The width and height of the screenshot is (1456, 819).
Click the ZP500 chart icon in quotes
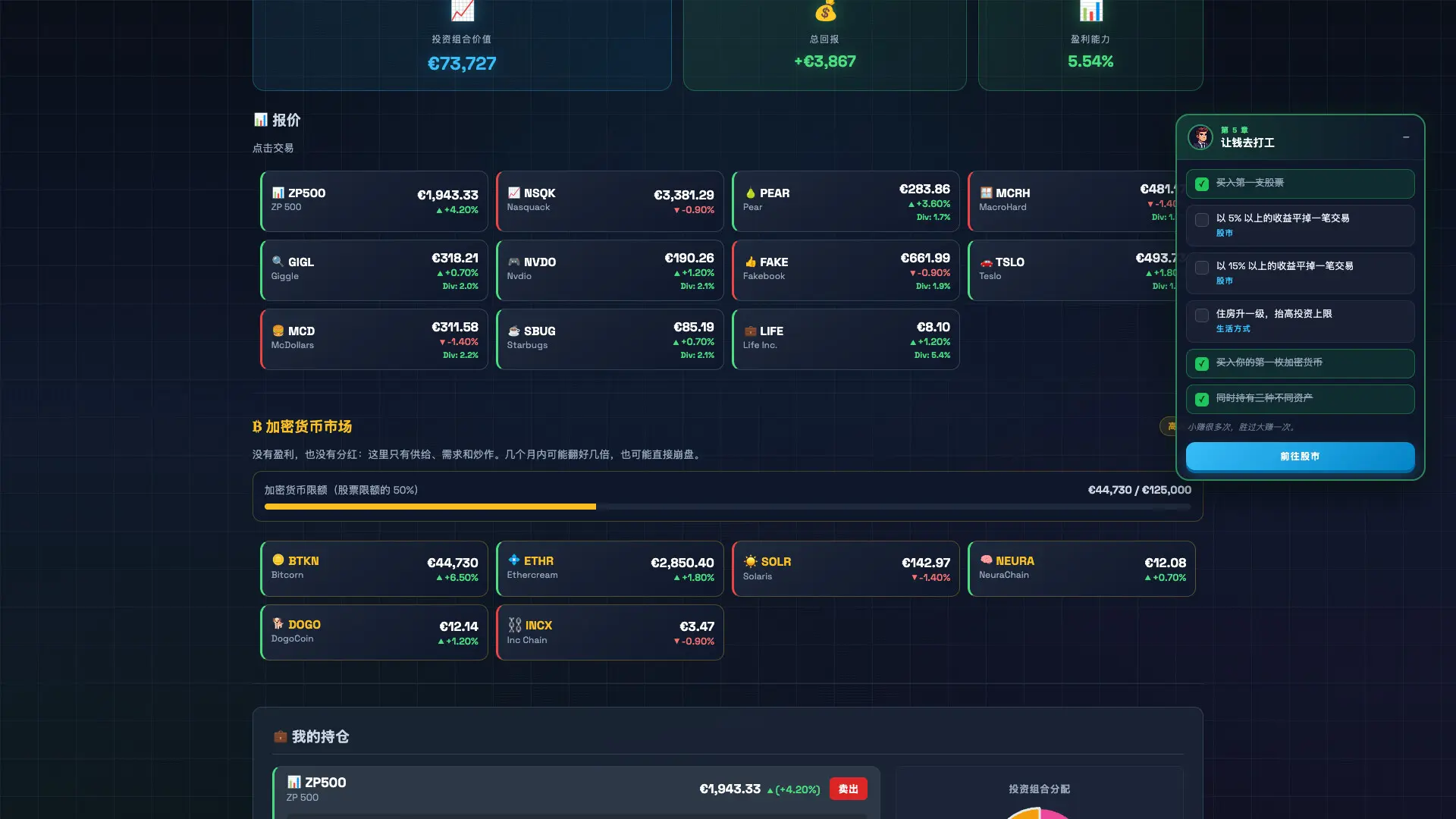pyautogui.click(x=278, y=193)
